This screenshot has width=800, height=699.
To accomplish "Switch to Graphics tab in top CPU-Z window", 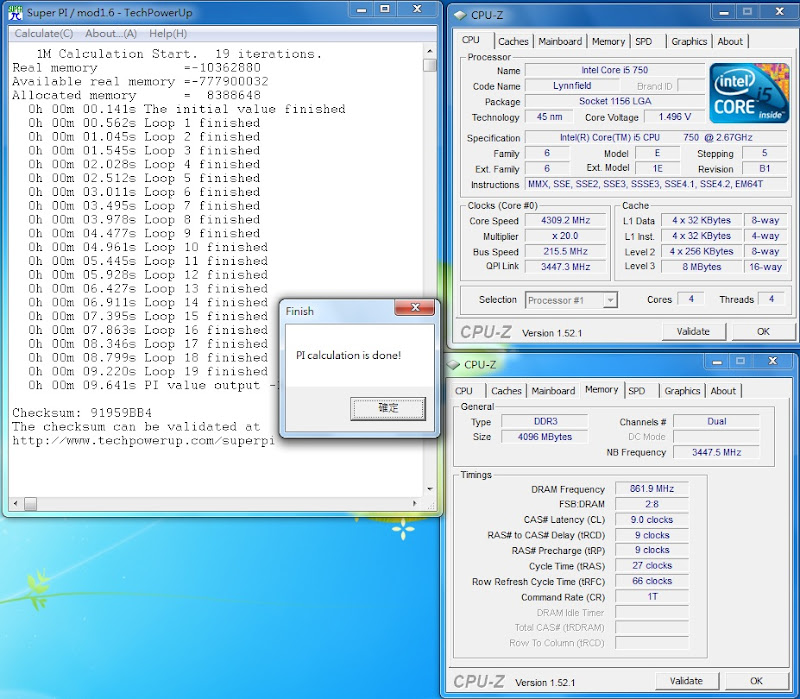I will tap(689, 42).
